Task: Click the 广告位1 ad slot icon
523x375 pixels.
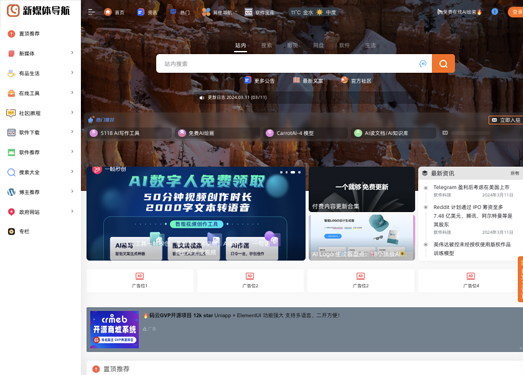Action: pos(139,276)
